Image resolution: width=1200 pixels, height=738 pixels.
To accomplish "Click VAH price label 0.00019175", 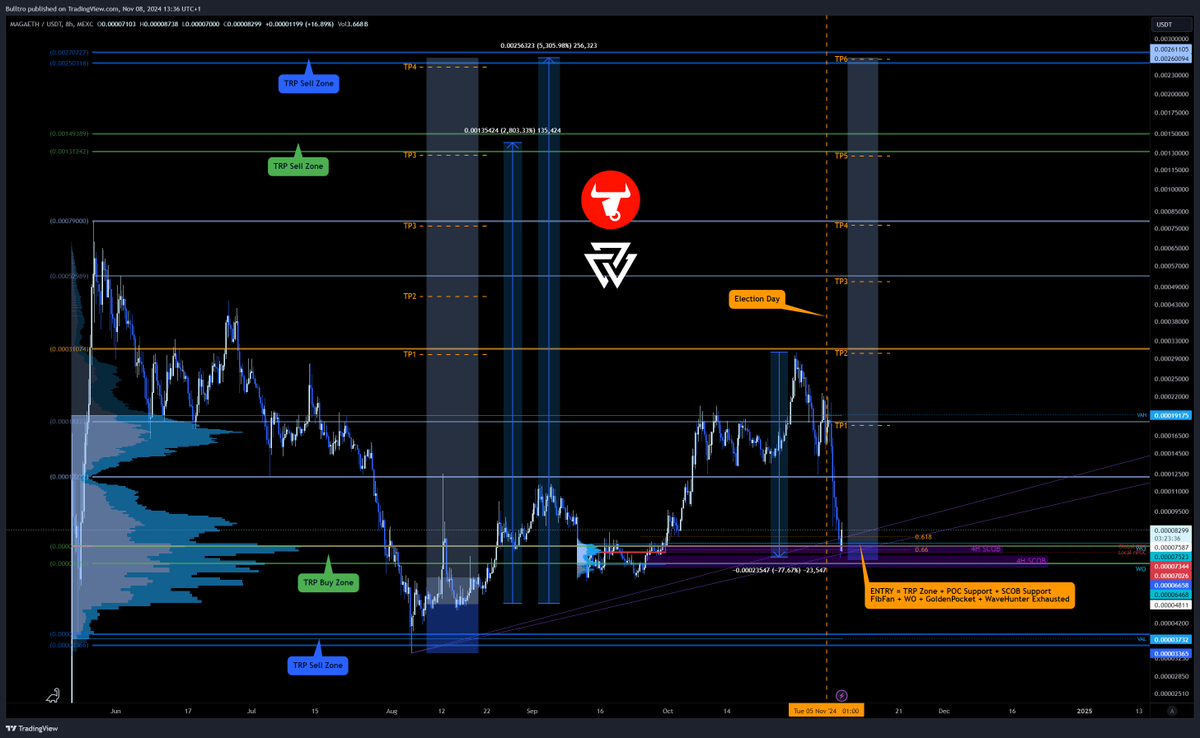I will [x=1170, y=415].
